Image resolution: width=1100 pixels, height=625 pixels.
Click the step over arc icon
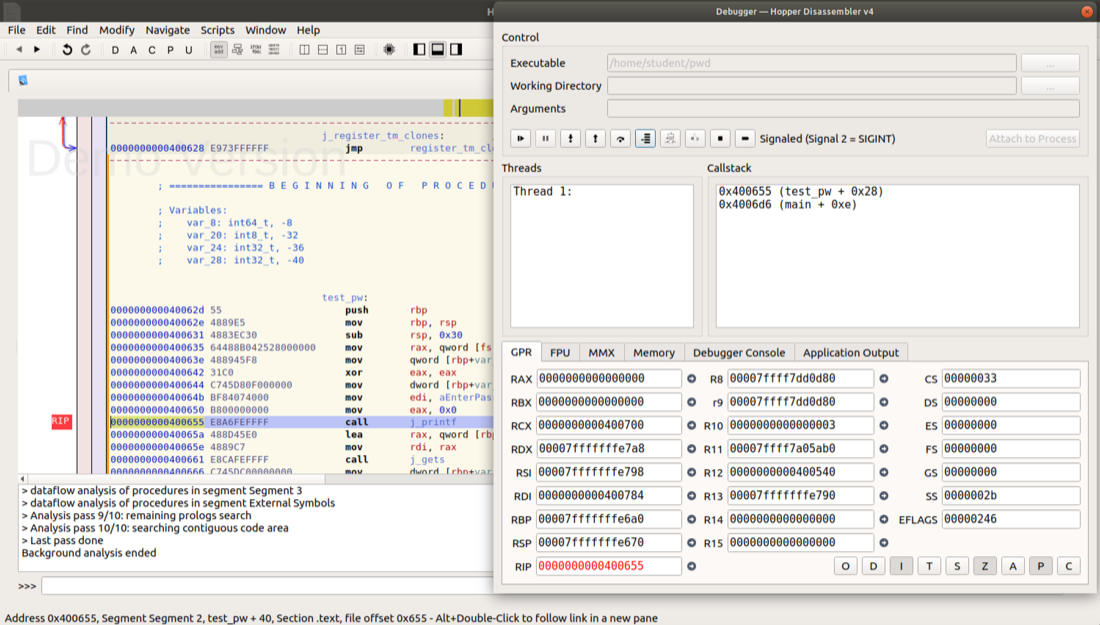point(621,139)
